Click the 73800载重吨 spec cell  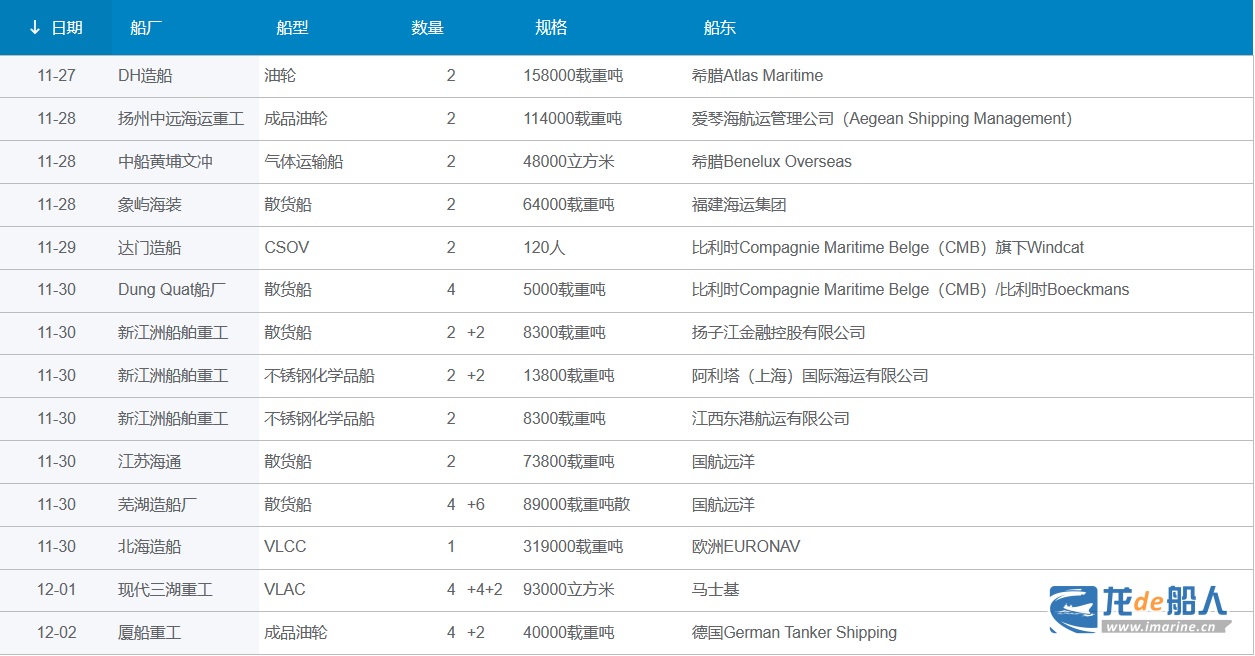pyautogui.click(x=569, y=462)
